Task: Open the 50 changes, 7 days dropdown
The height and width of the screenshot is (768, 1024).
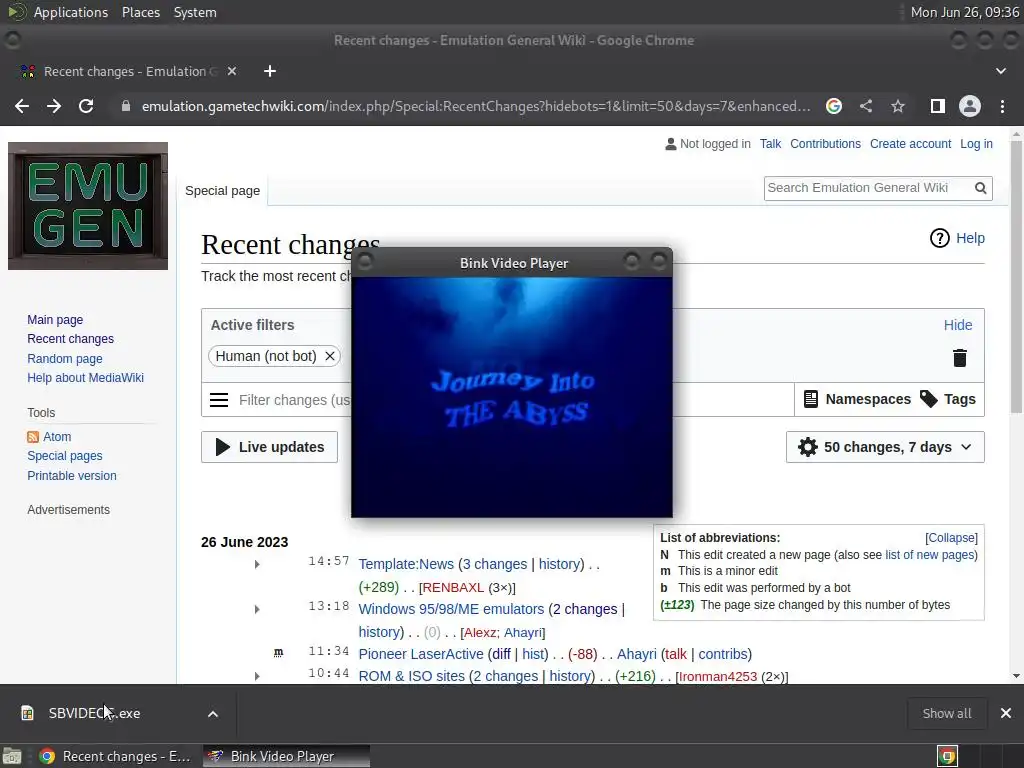Action: pos(885,447)
